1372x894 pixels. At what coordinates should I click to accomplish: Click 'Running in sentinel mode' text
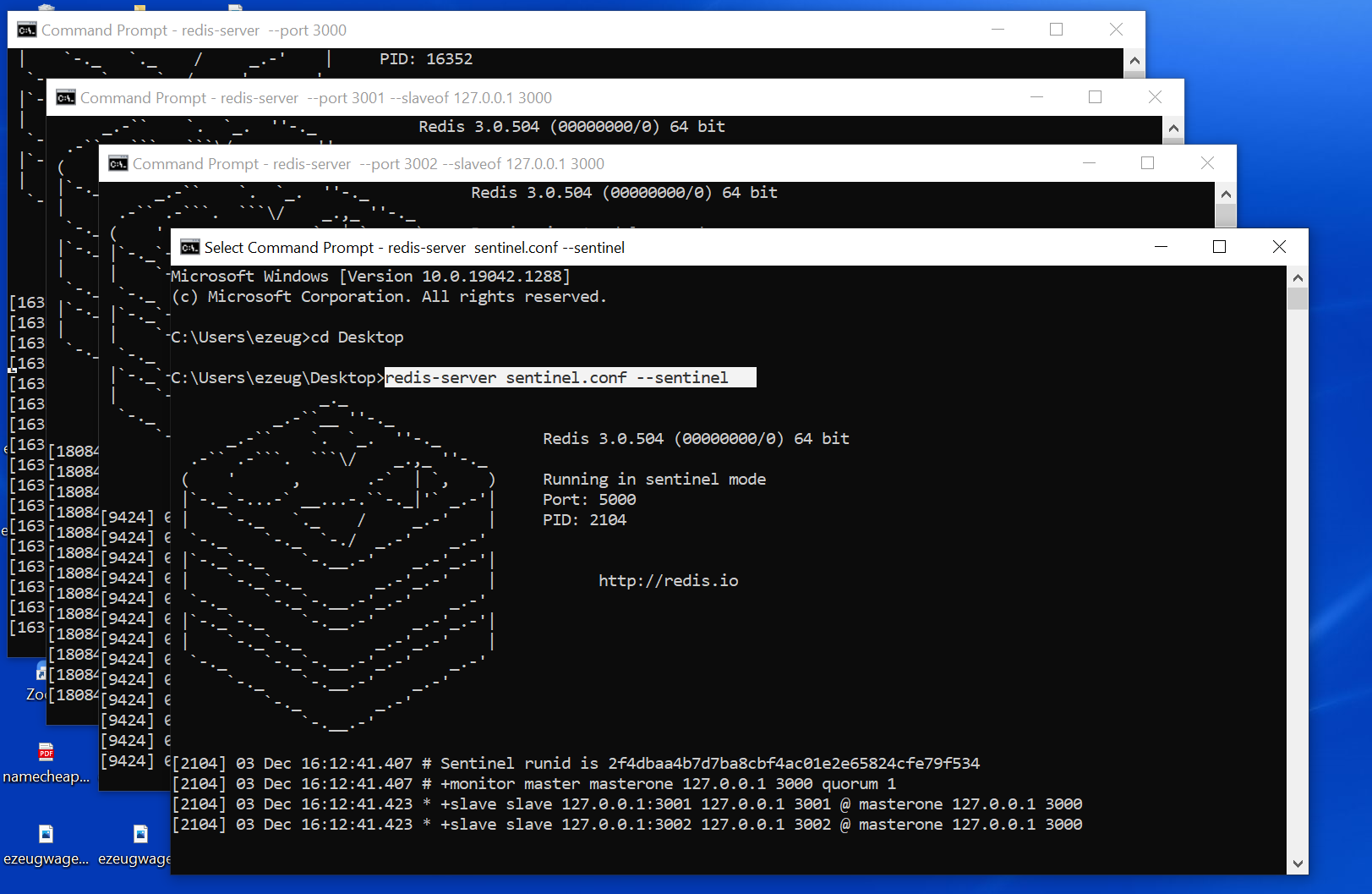pos(654,479)
